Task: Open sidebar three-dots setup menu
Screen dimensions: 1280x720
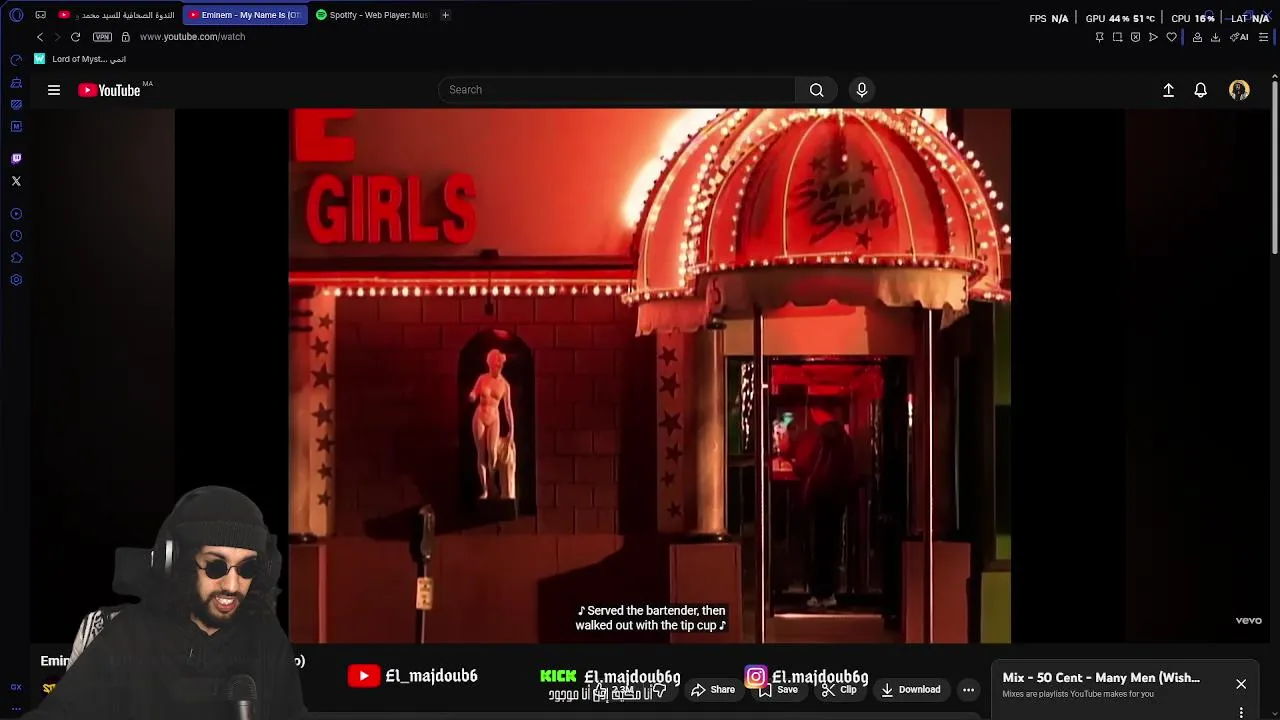Action: click(16, 708)
